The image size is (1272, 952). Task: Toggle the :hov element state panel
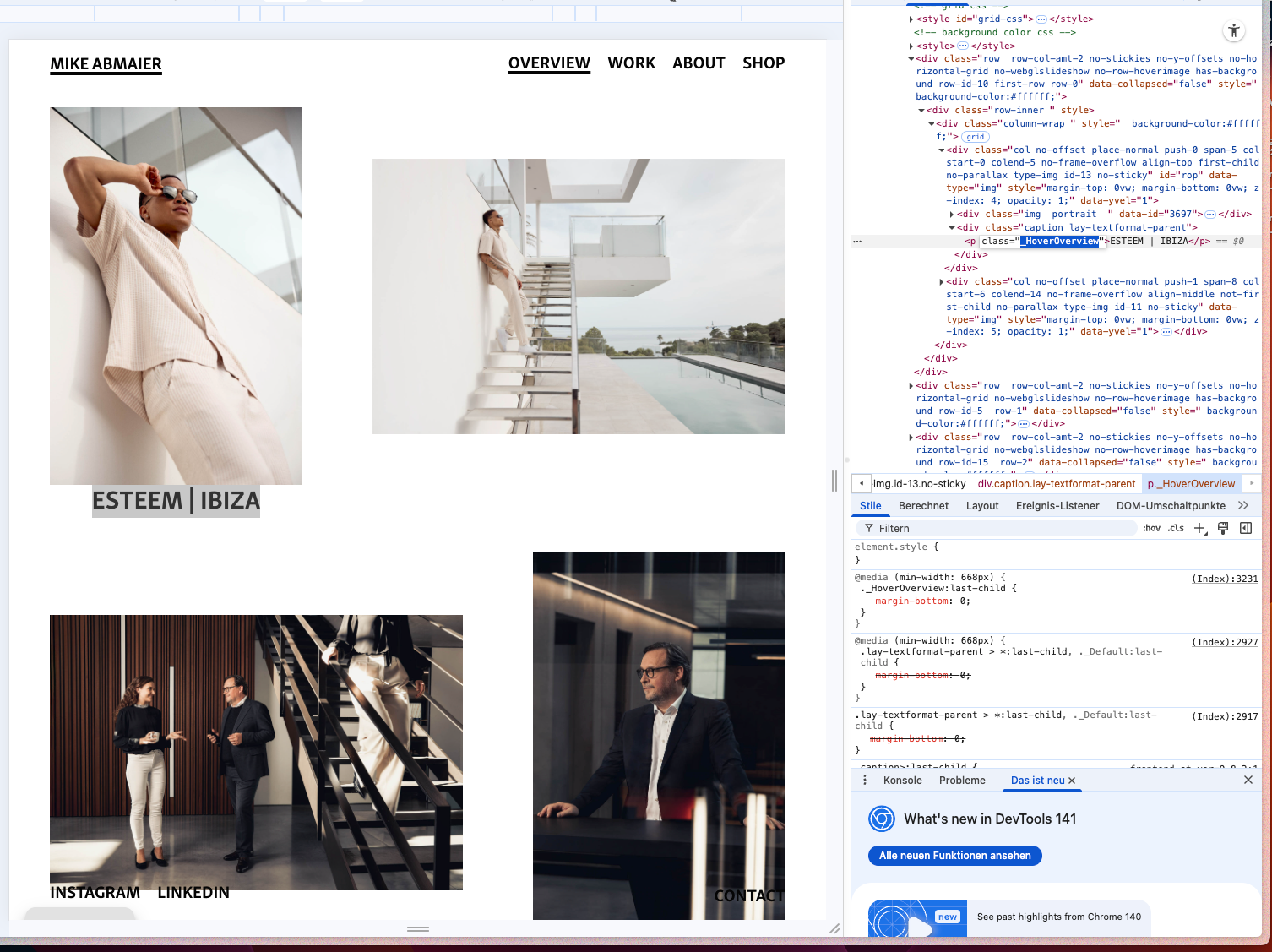point(1151,529)
